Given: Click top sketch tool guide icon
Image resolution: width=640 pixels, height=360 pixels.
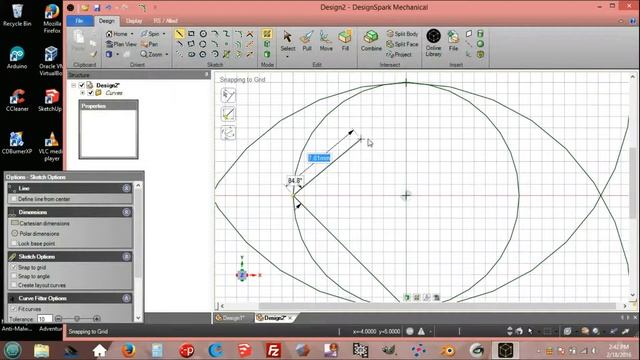Looking at the screenshot, I should coord(228,96).
